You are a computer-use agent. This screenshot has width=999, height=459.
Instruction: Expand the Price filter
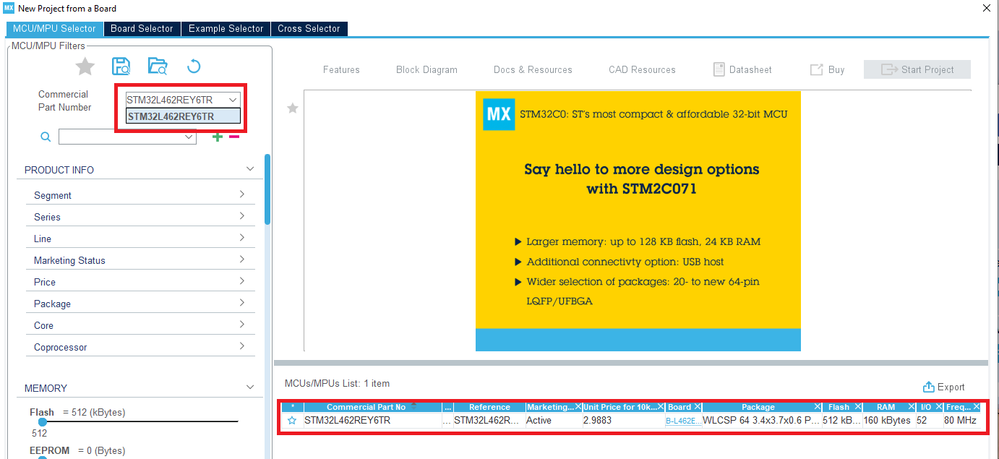[242, 281]
